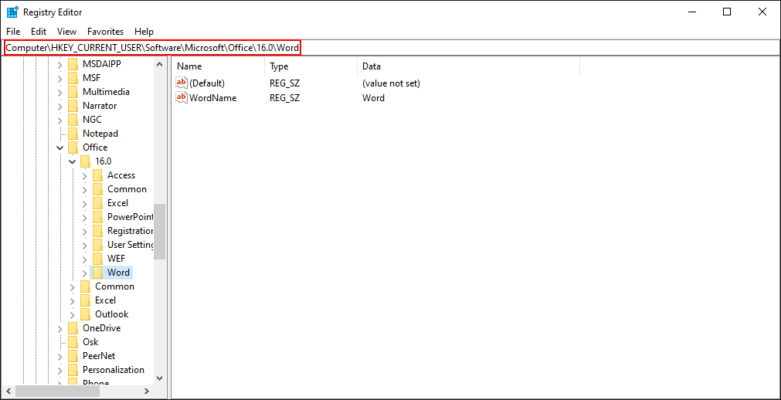
Task: Select the Notepad folder icon
Action: 73,133
